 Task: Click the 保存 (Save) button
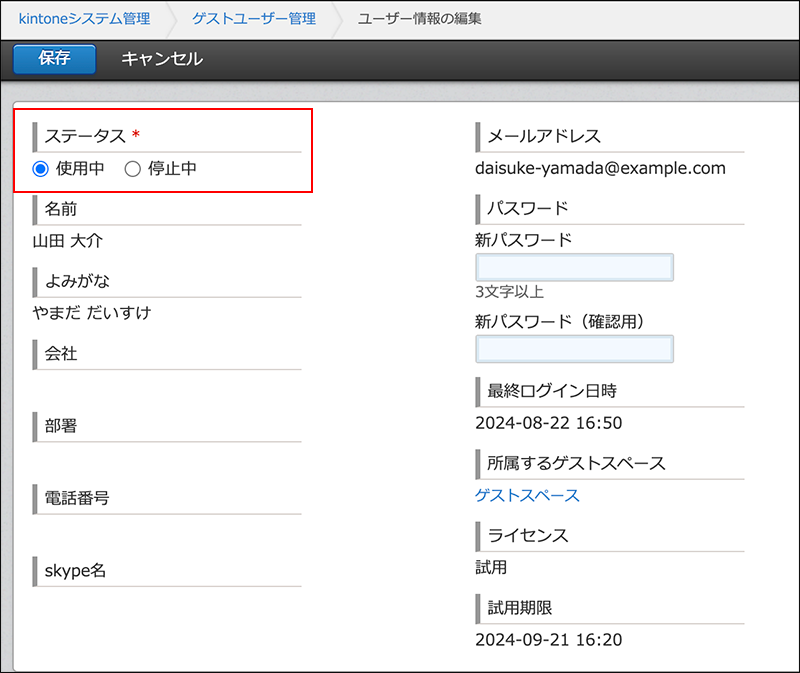53,59
